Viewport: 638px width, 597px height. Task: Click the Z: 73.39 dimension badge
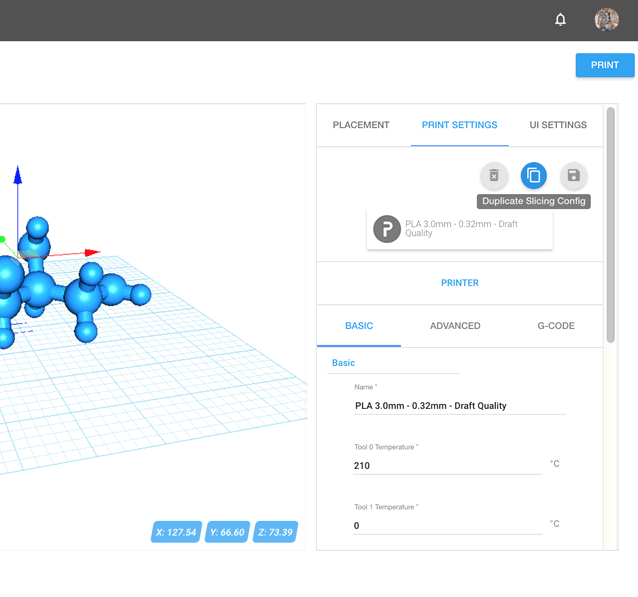click(275, 532)
